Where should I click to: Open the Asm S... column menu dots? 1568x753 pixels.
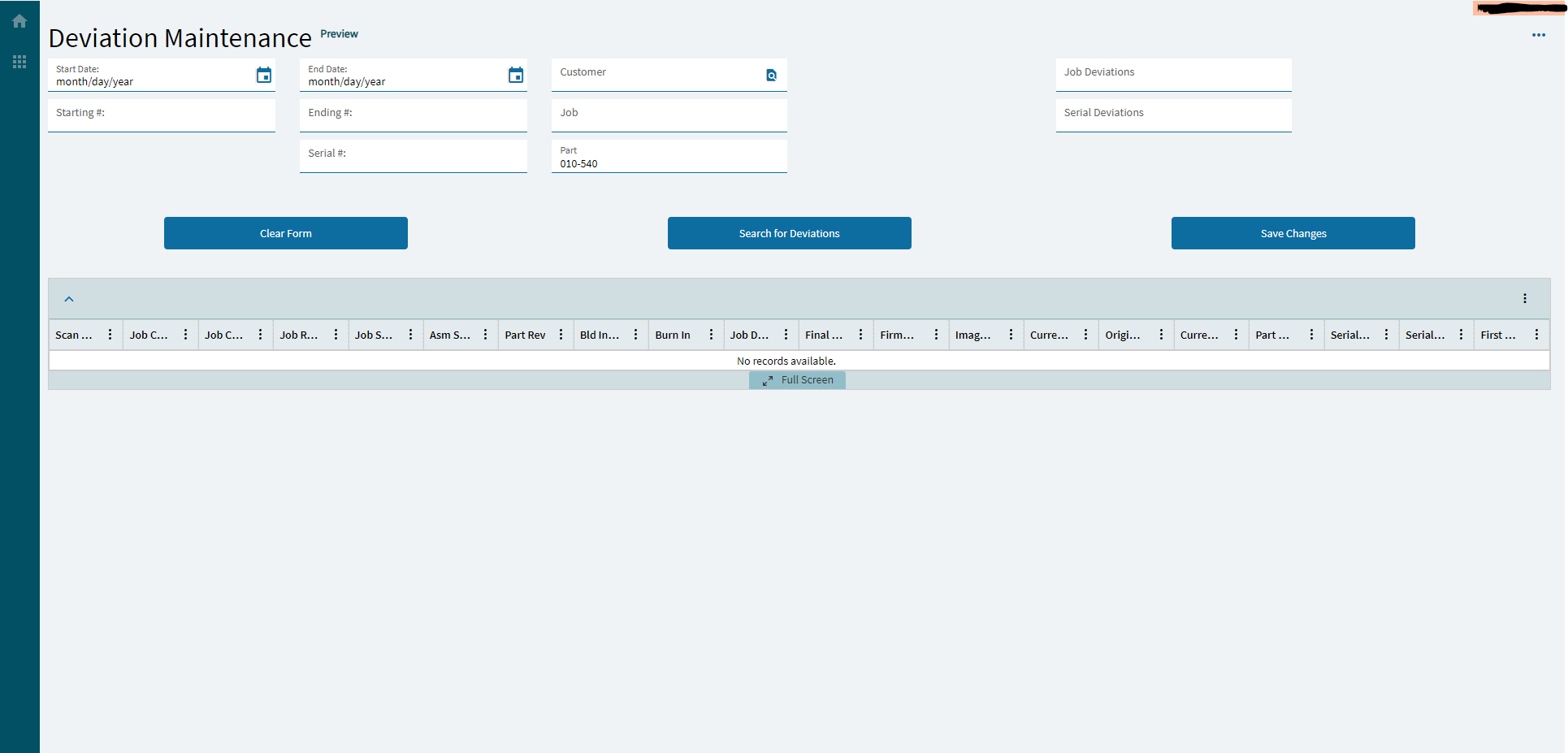(485, 335)
